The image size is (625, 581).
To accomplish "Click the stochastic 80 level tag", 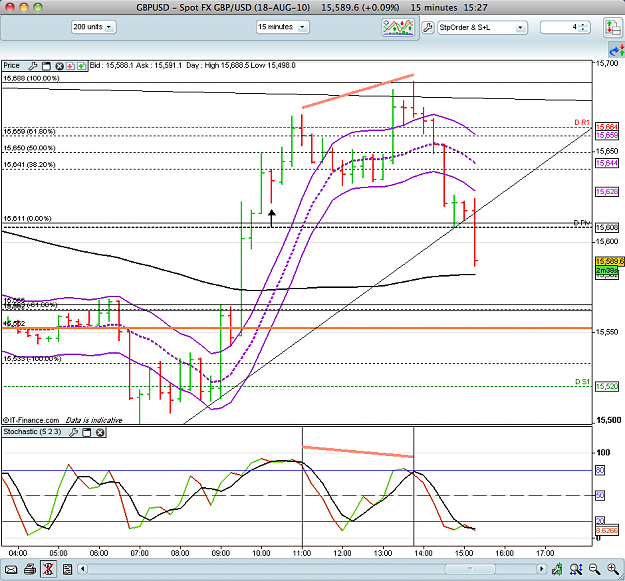I will point(600,471).
